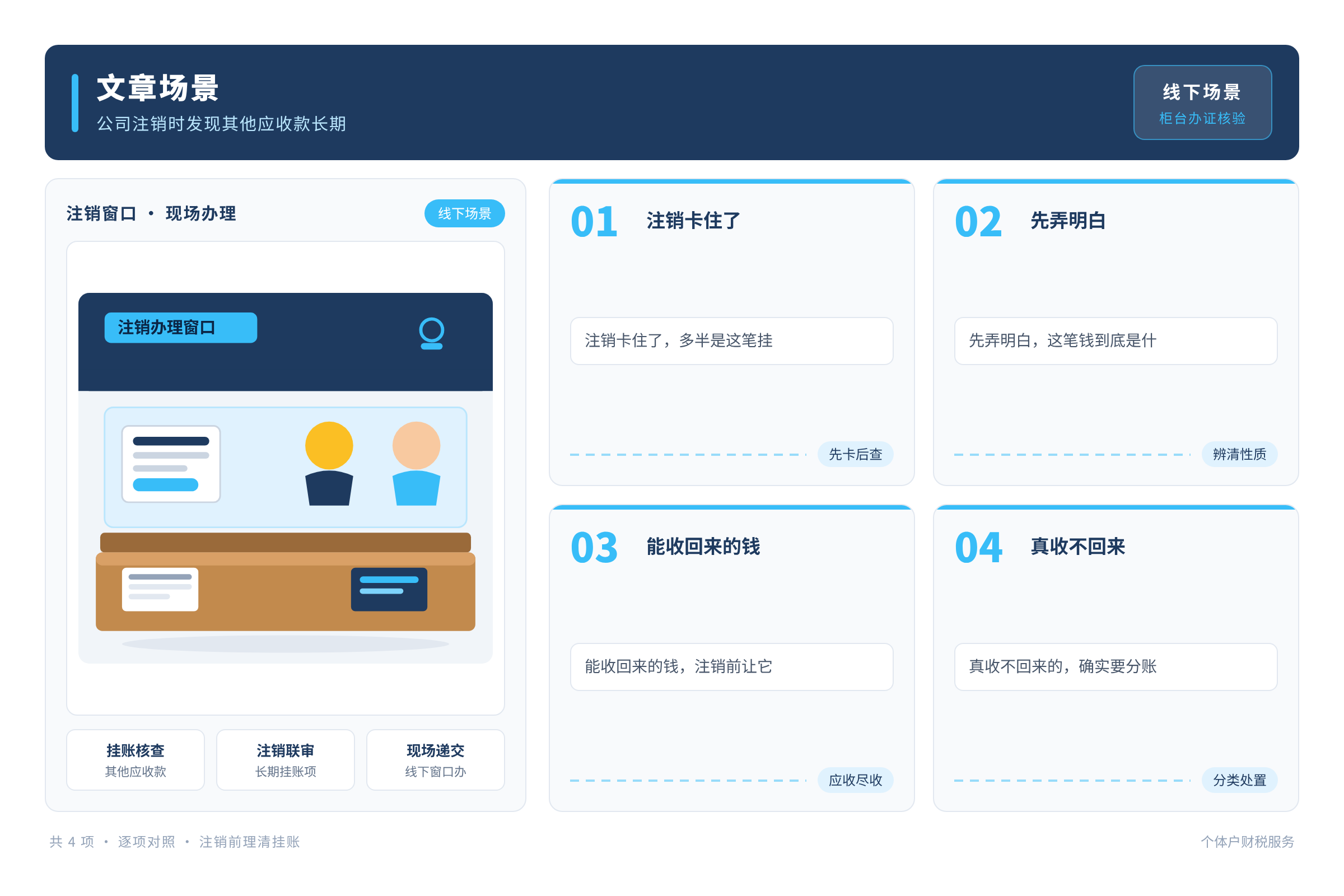Click the white paper on the wooden counter
The width and height of the screenshot is (1344, 896).
coord(160,589)
